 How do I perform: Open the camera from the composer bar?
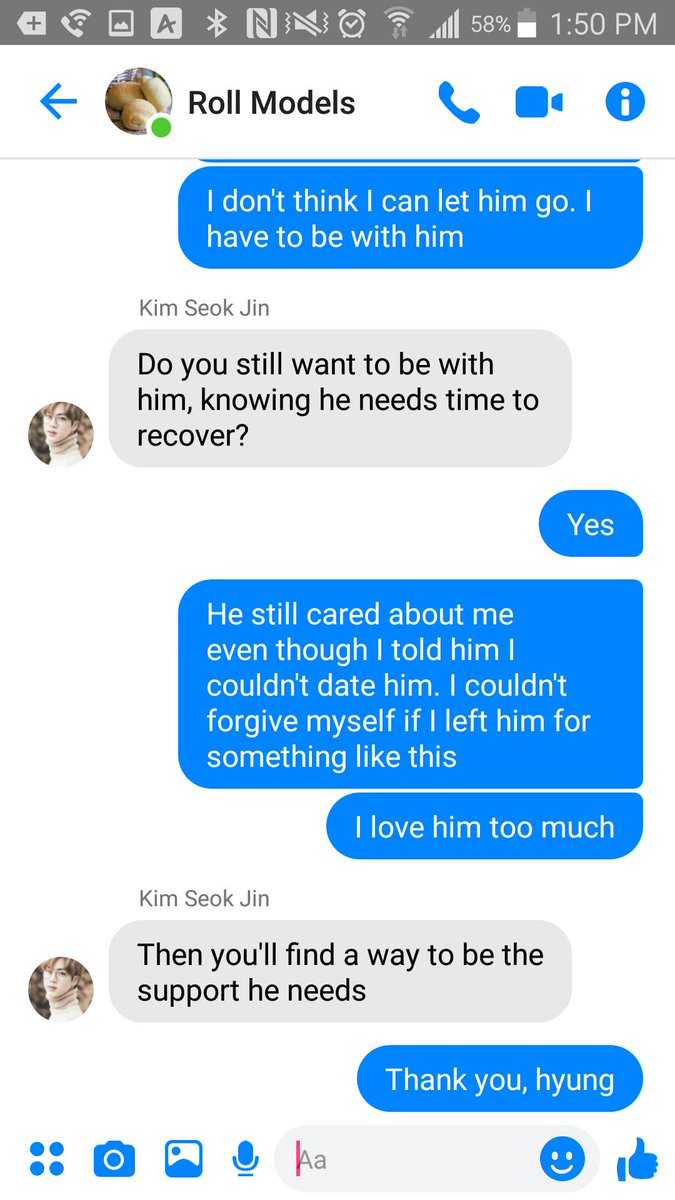coord(114,1159)
